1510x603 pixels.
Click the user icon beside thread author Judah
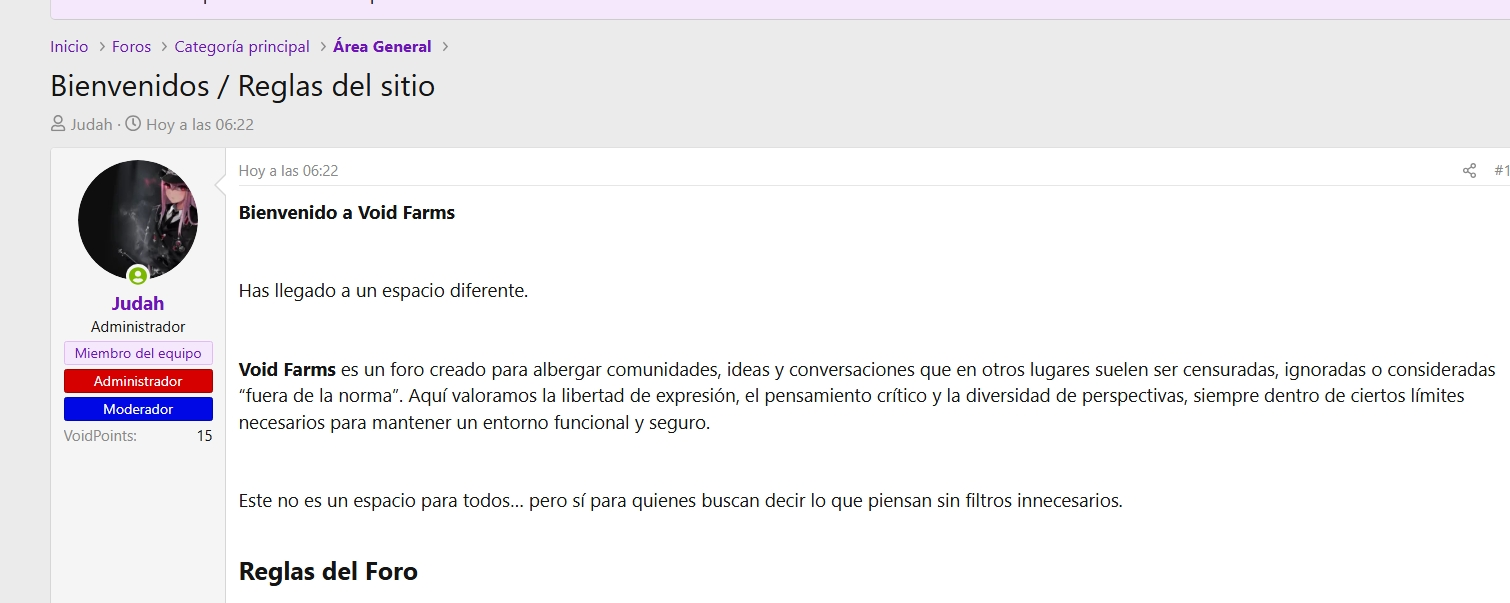(x=58, y=125)
